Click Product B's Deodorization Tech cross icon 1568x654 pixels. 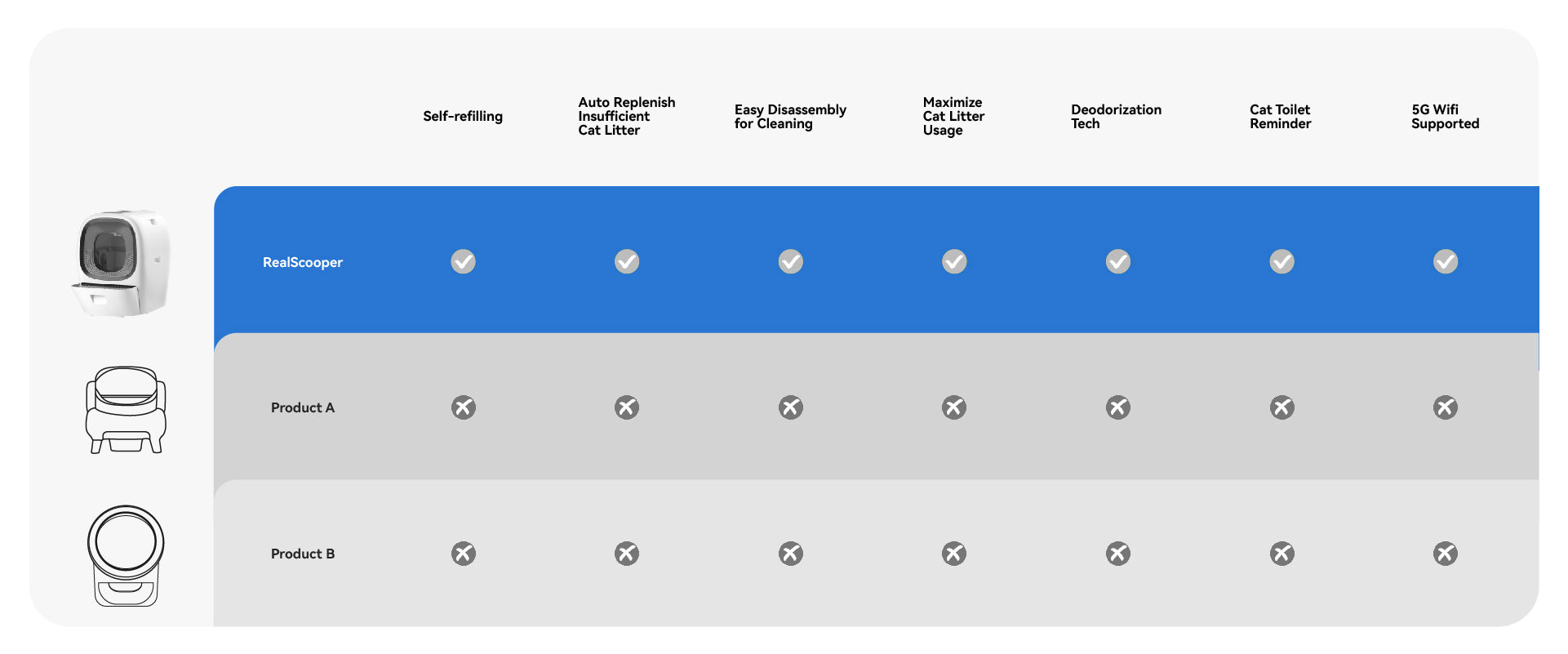[1117, 554]
